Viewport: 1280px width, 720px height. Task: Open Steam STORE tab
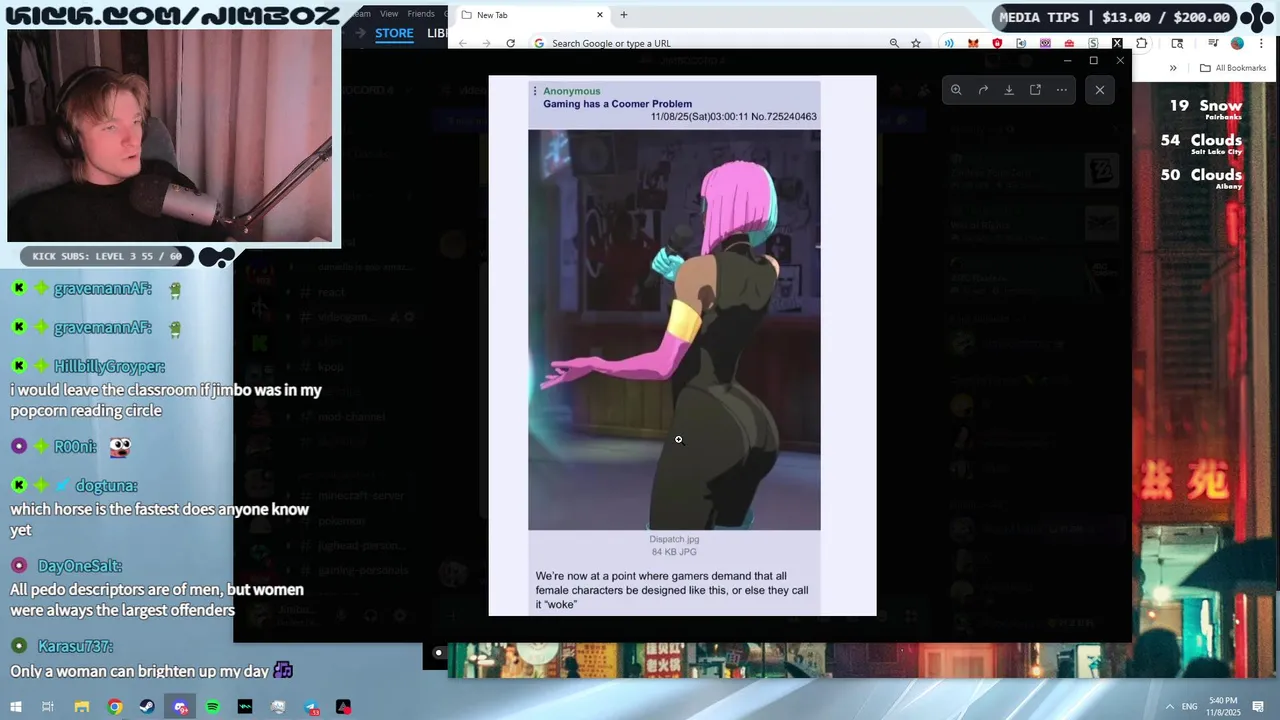click(394, 33)
